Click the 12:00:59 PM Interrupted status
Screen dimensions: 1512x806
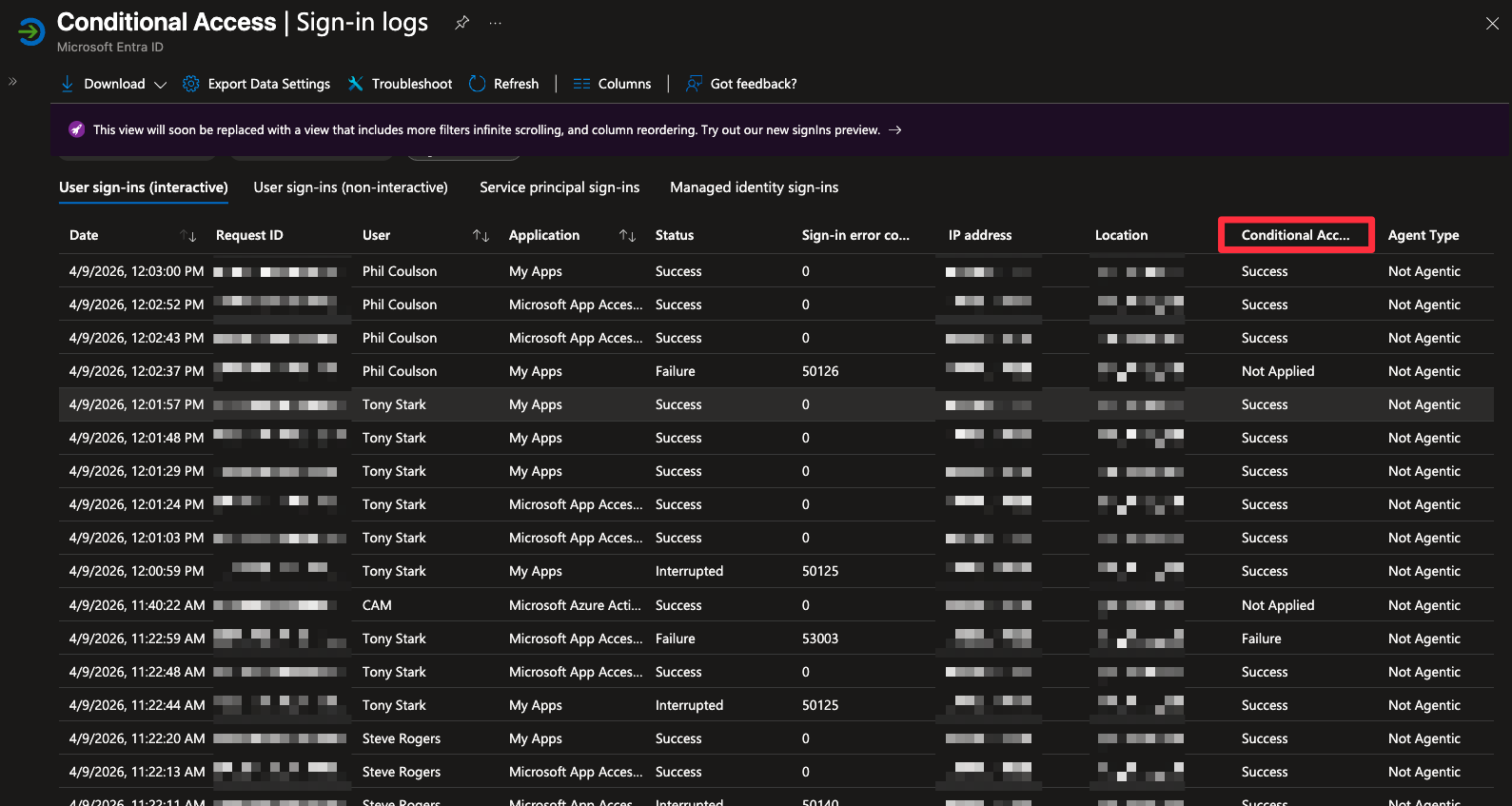[689, 571]
